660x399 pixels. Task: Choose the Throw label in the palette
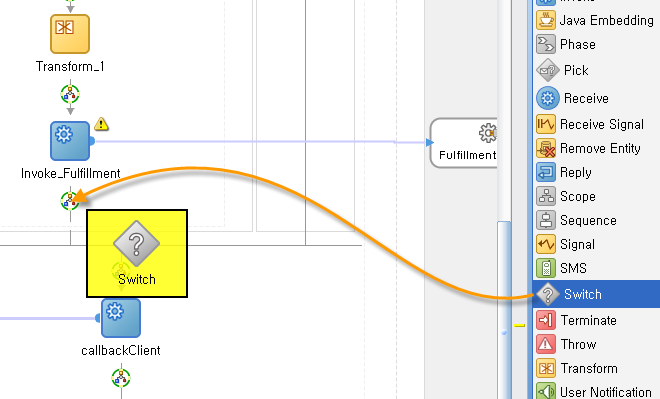(578, 344)
